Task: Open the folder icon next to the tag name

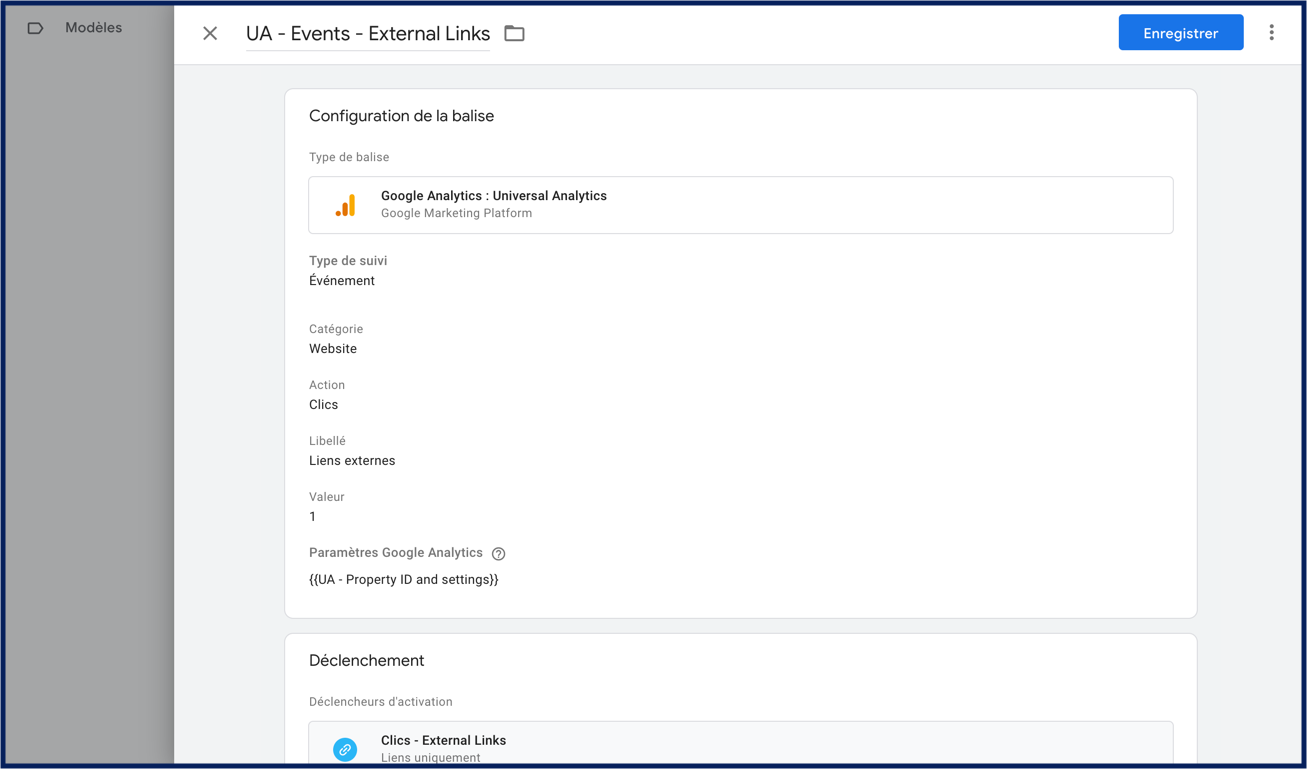Action: point(514,33)
